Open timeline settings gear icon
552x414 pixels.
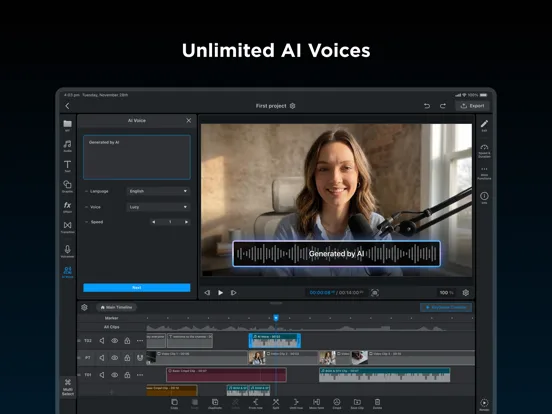[x=84, y=307]
